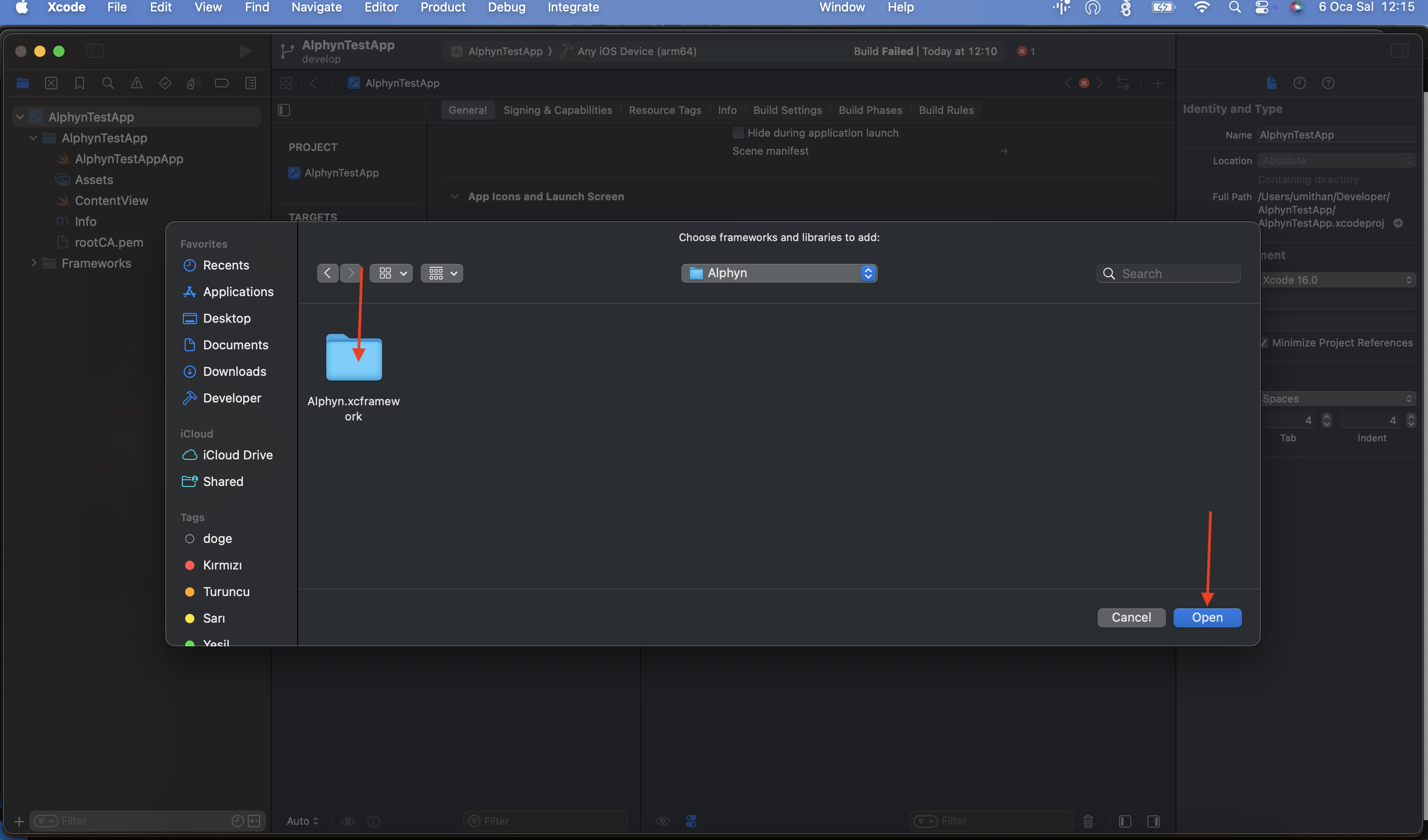Viewport: 1428px width, 840px height.
Task: Collapse App Icons and Launch Screen section
Action: (454, 196)
